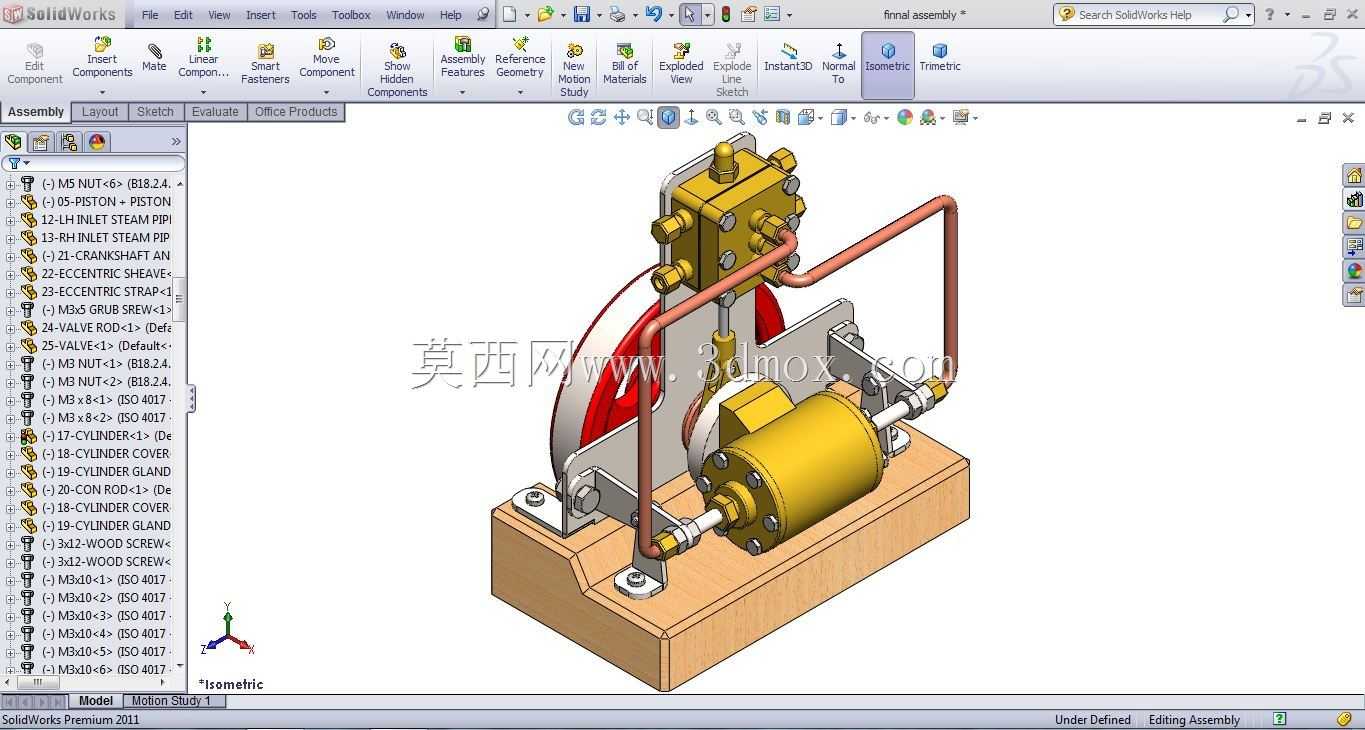Click the Pan view icon
This screenshot has height=730, width=1365.
click(x=622, y=117)
